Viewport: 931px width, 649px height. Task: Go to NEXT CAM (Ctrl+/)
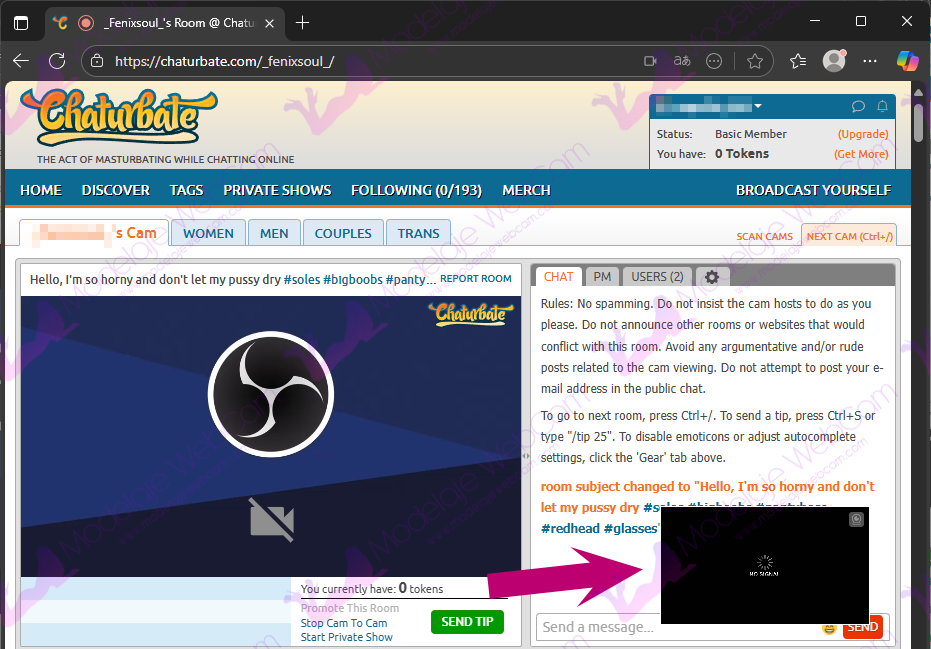click(x=849, y=236)
